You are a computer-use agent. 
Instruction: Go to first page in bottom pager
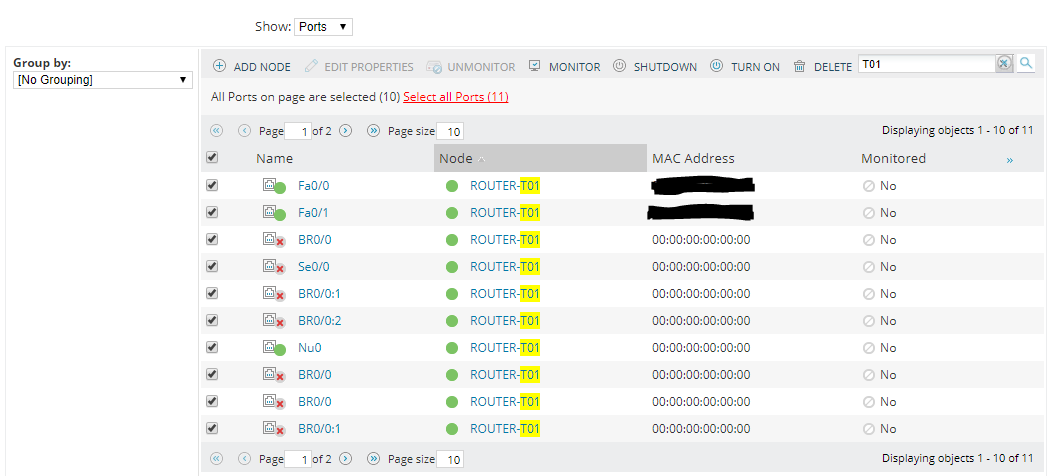pos(217,459)
